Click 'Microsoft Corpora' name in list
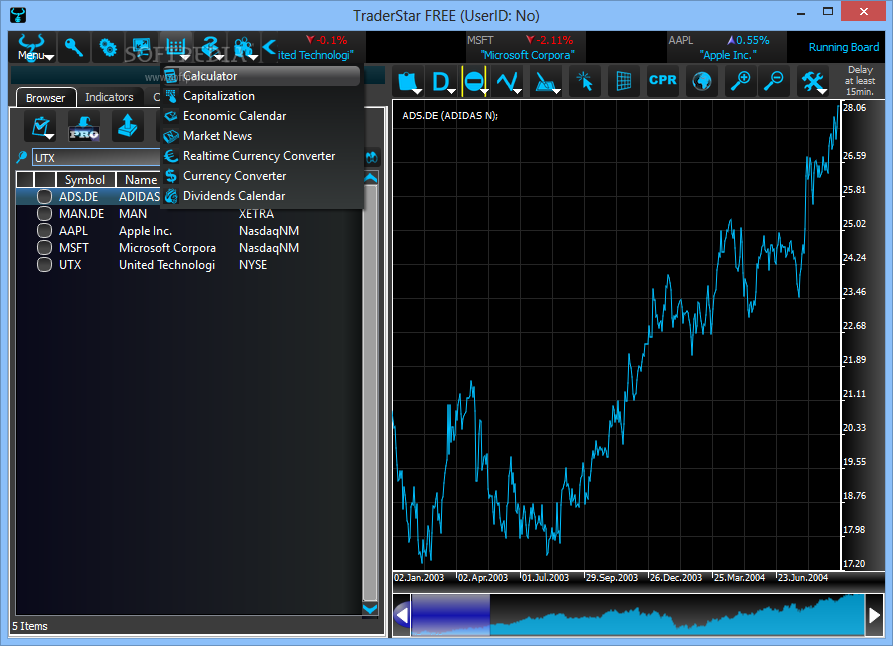Image resolution: width=893 pixels, height=646 pixels. 167,248
